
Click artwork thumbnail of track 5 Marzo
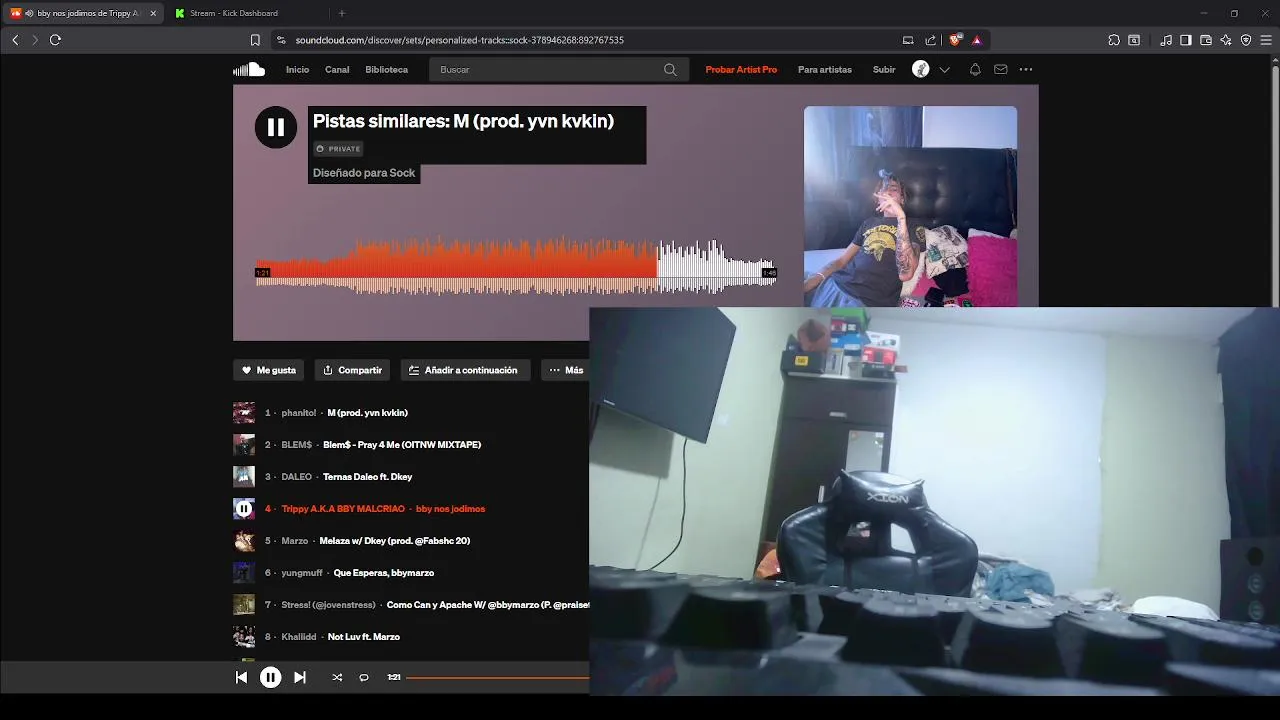(244, 540)
